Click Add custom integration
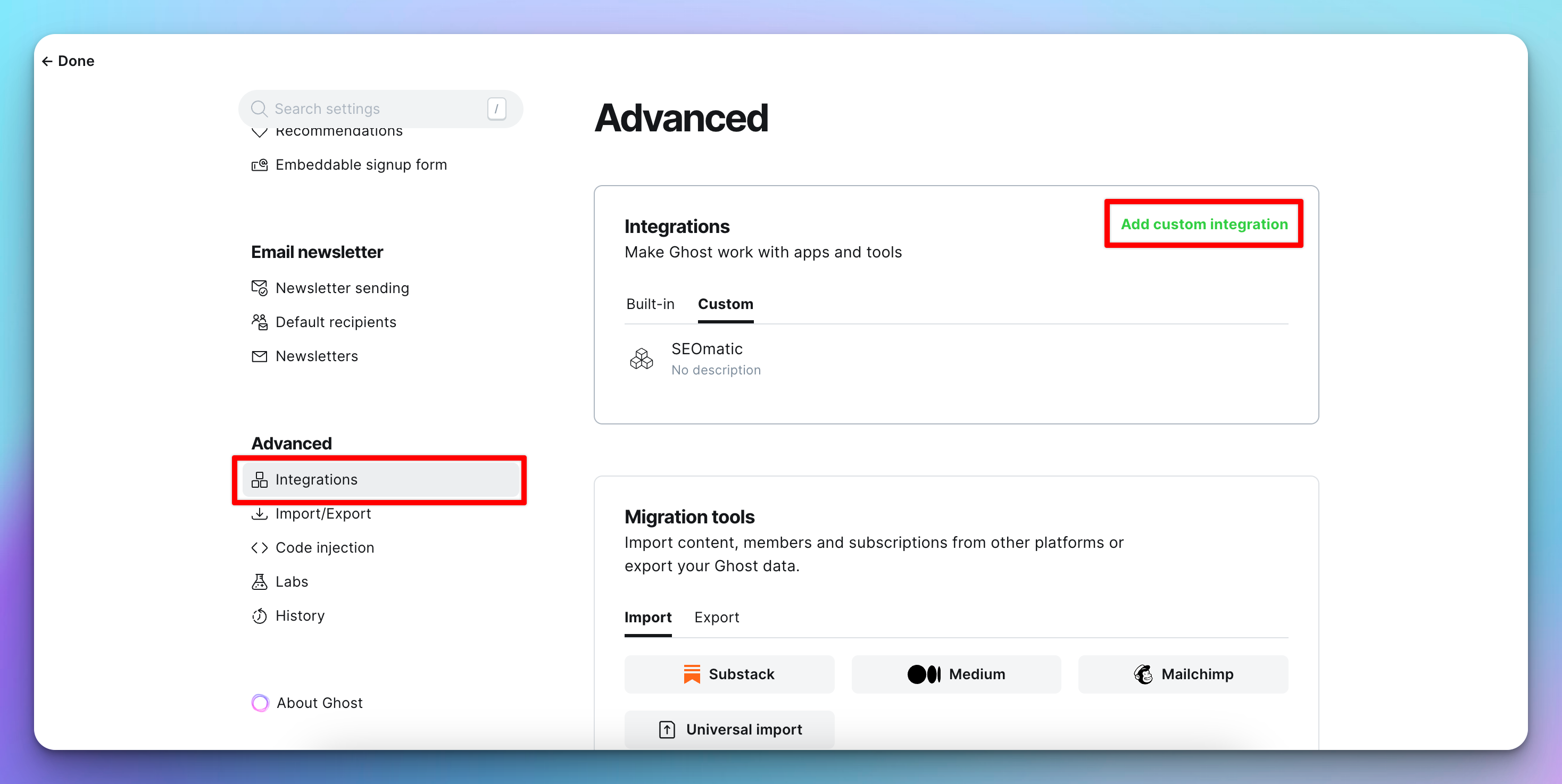The width and height of the screenshot is (1562, 784). (1203, 224)
